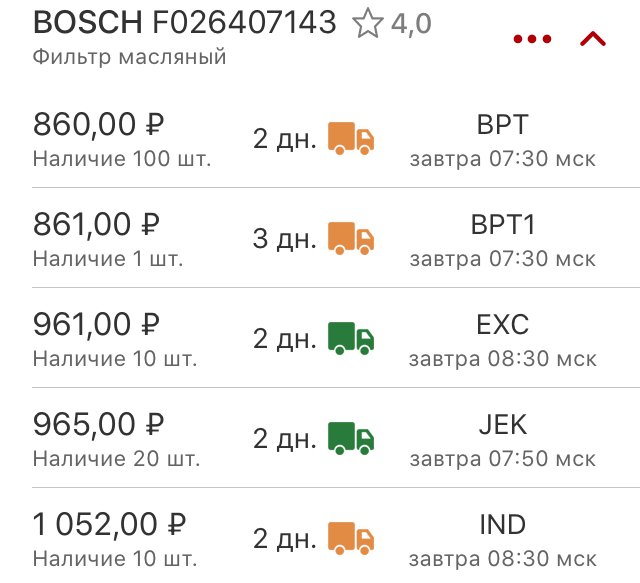Select the 1 052,00 ₽ price offer

click(x=109, y=524)
